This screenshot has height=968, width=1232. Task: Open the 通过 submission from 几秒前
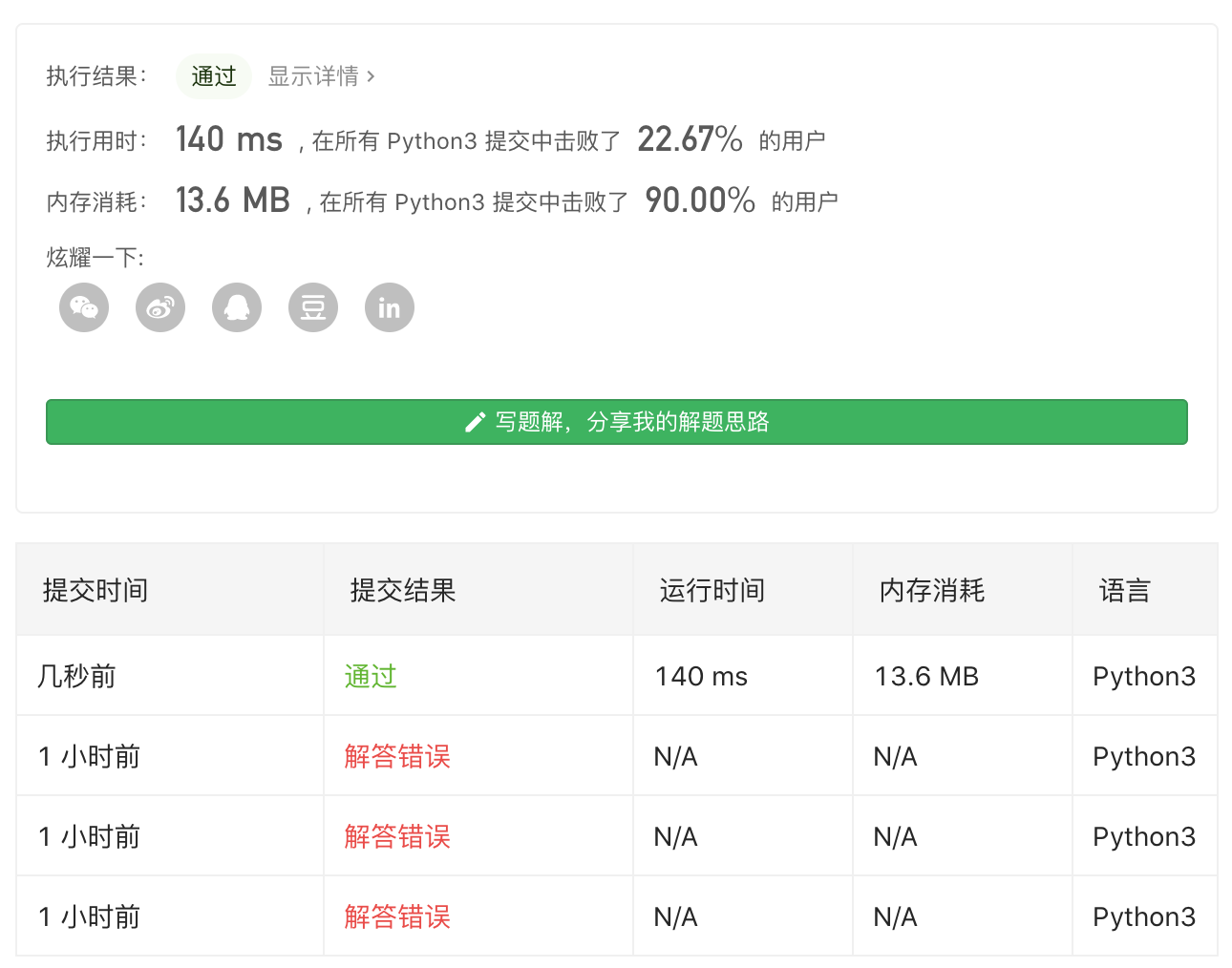coord(371,676)
